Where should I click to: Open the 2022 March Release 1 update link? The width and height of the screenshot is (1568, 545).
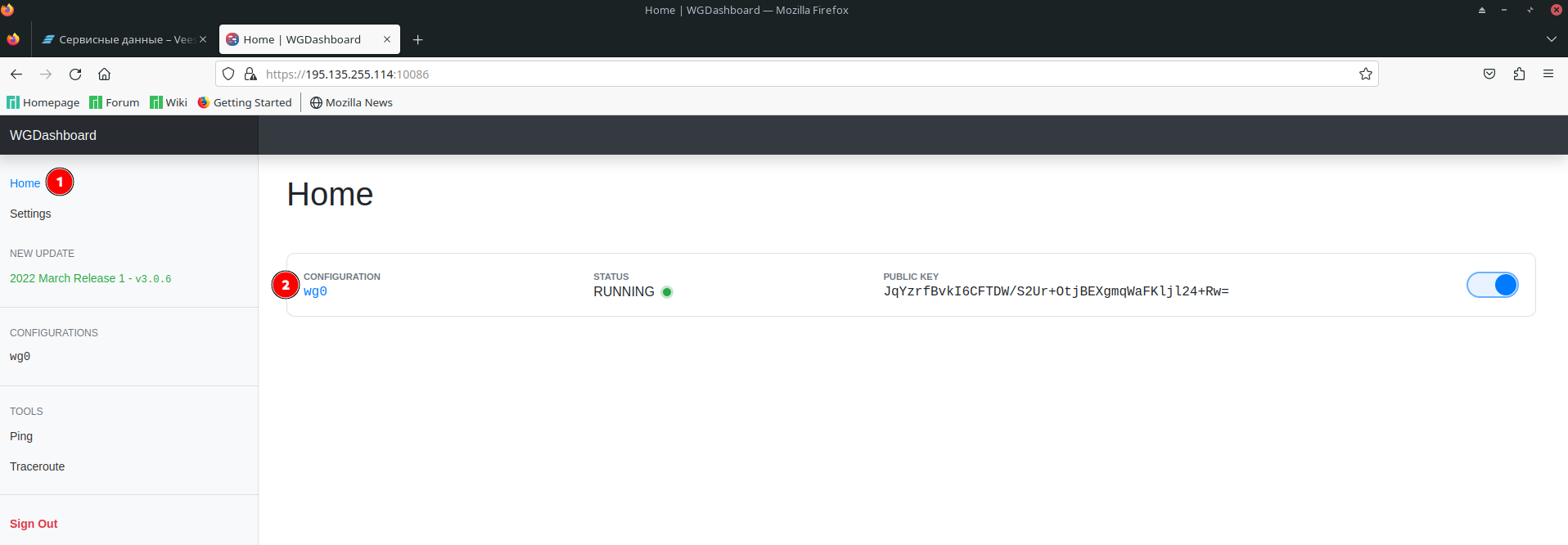tap(91, 278)
